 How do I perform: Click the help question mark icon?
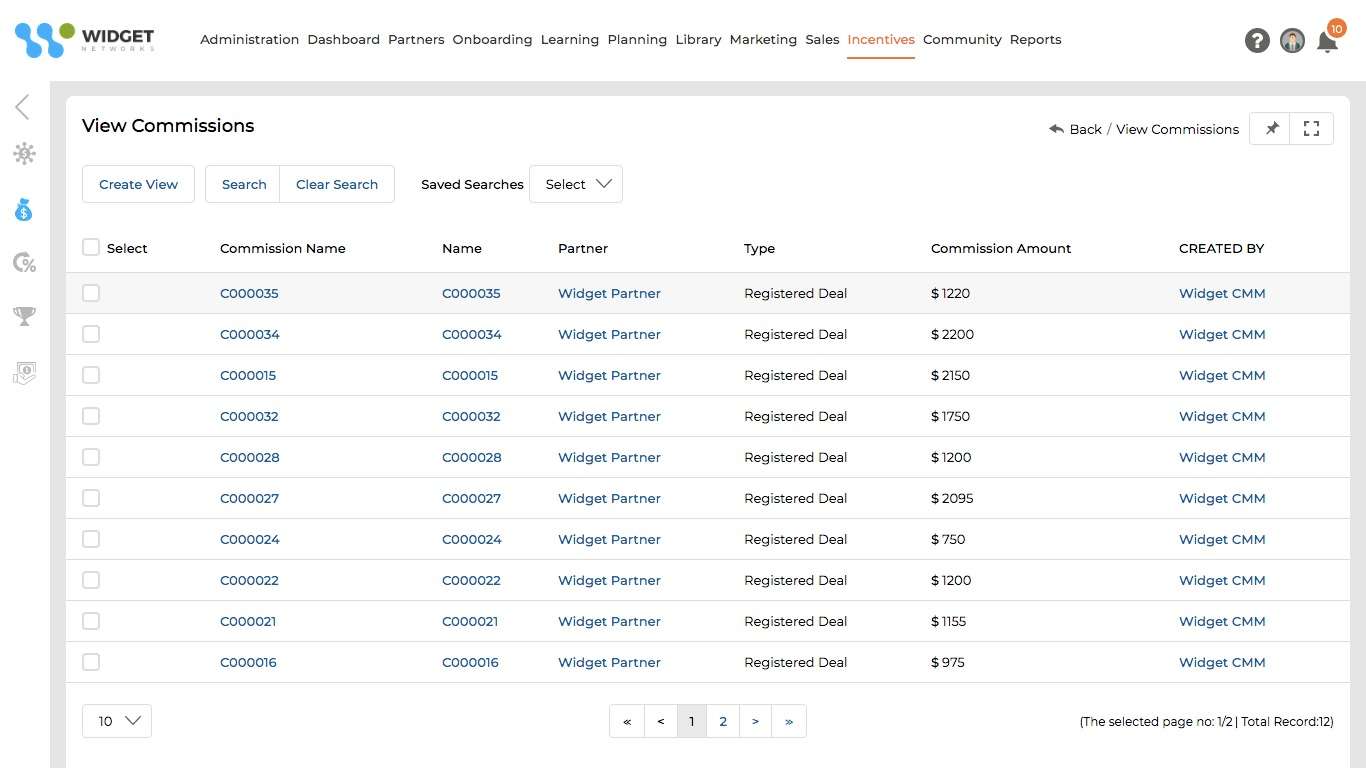tap(1257, 40)
